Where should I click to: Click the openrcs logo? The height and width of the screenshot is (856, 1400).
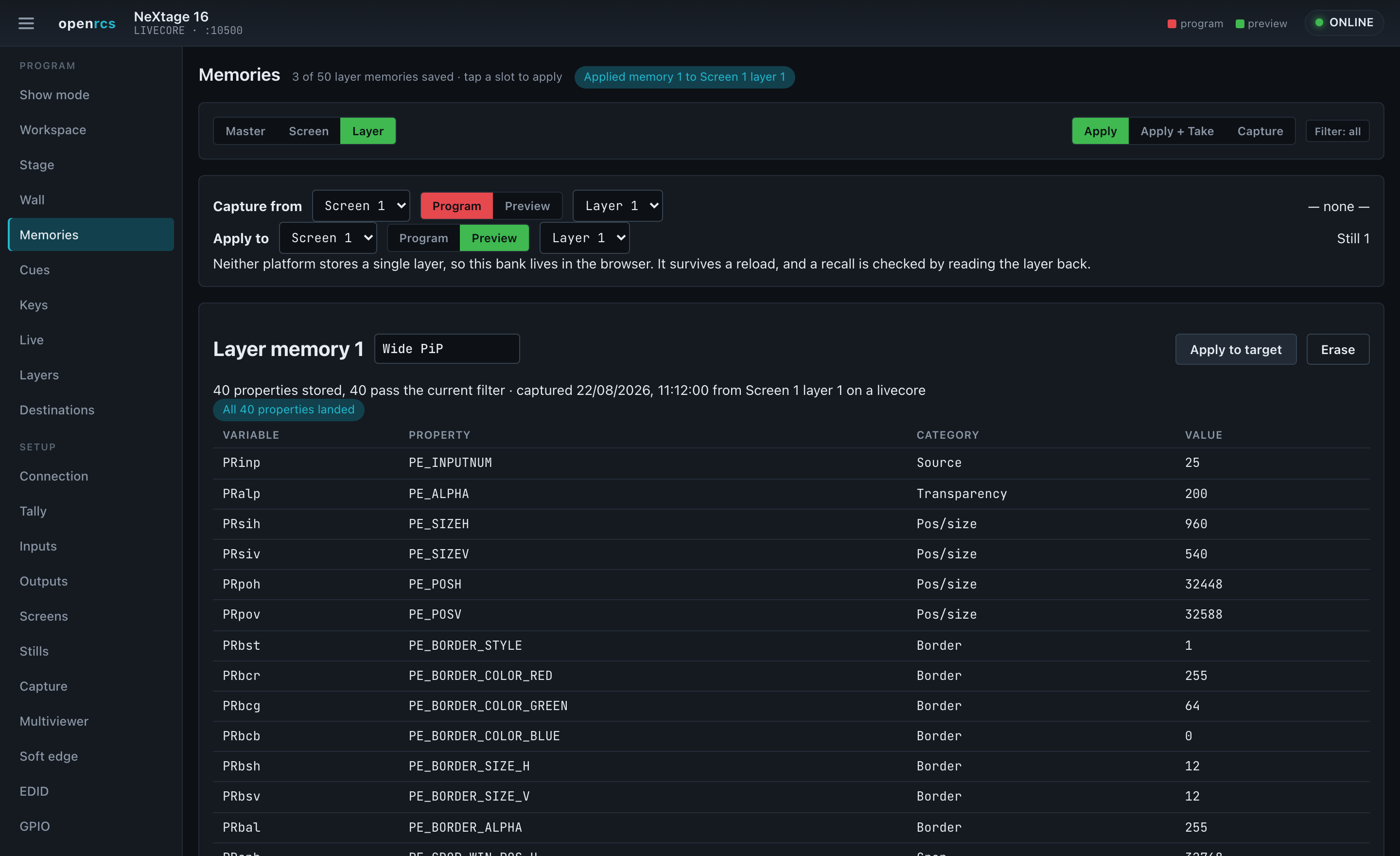point(87,23)
